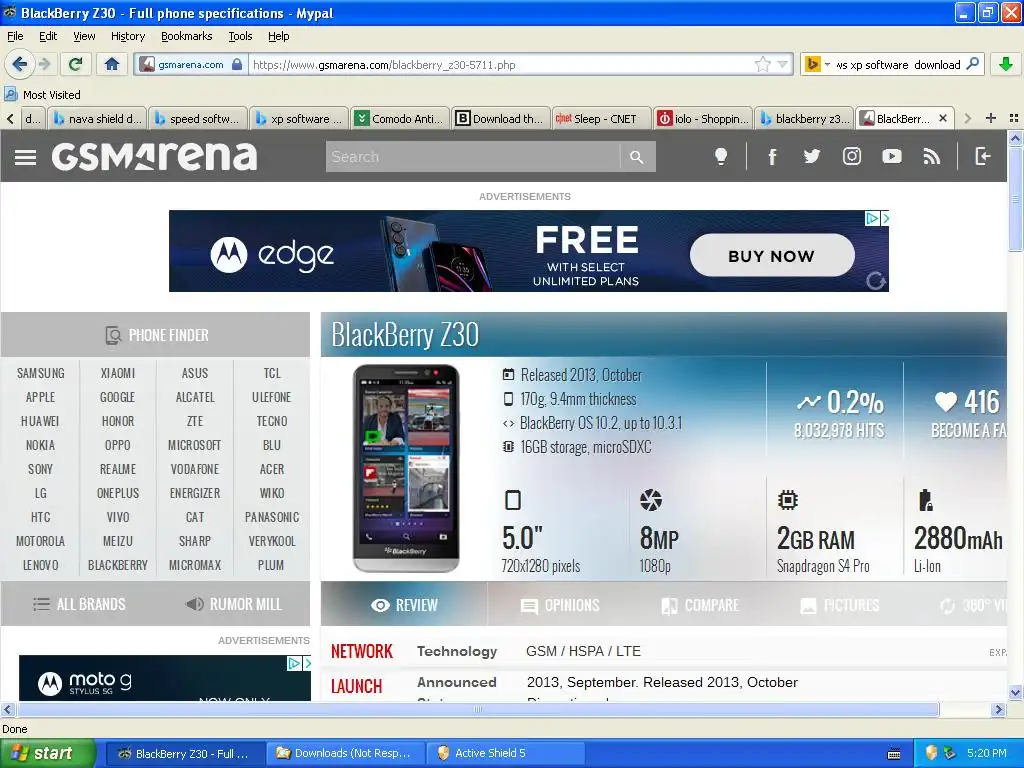The width and height of the screenshot is (1024, 768).
Task: Open the Edit menu
Action: 48,36
